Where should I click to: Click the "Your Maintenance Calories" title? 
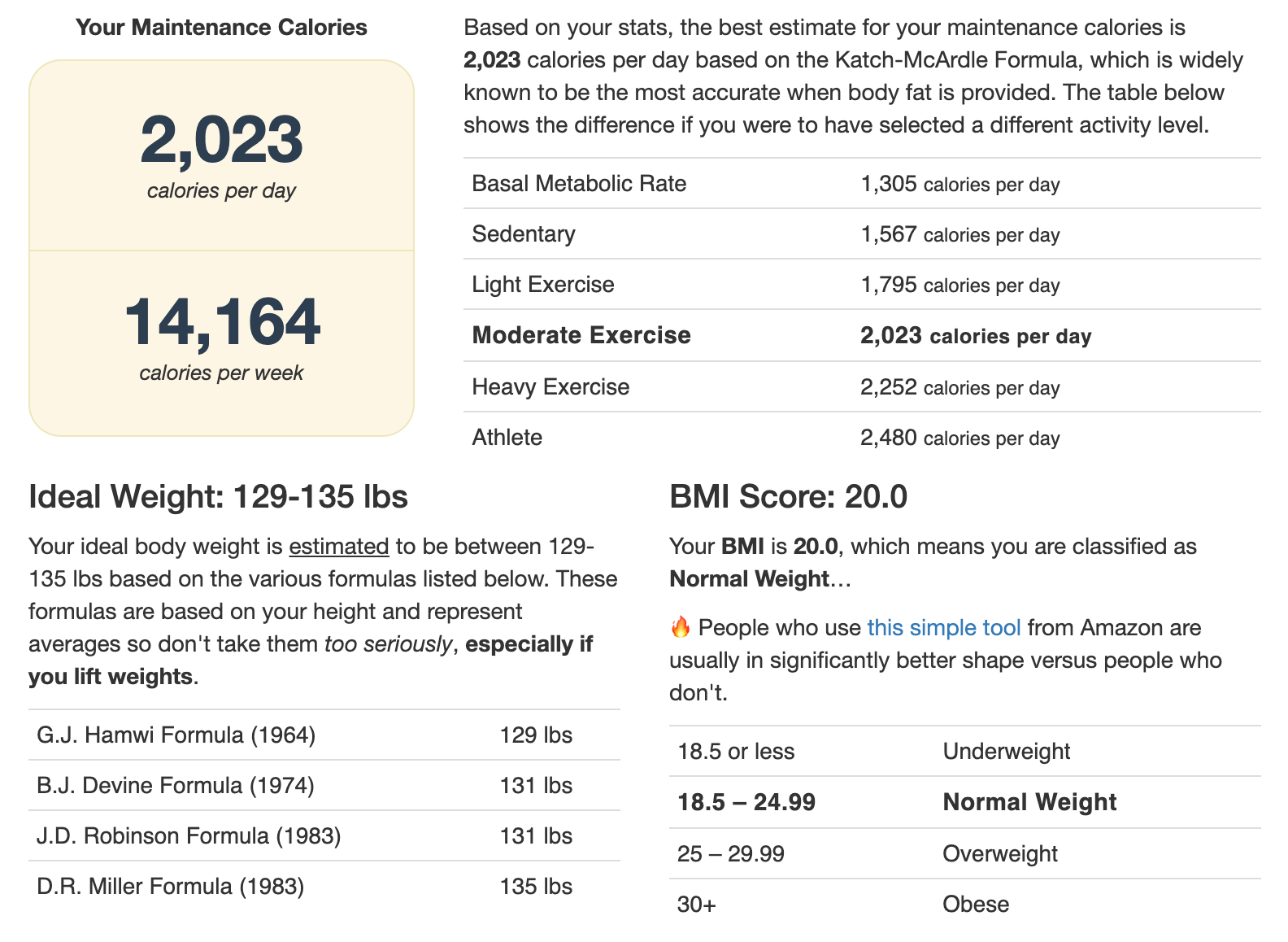tap(221, 28)
